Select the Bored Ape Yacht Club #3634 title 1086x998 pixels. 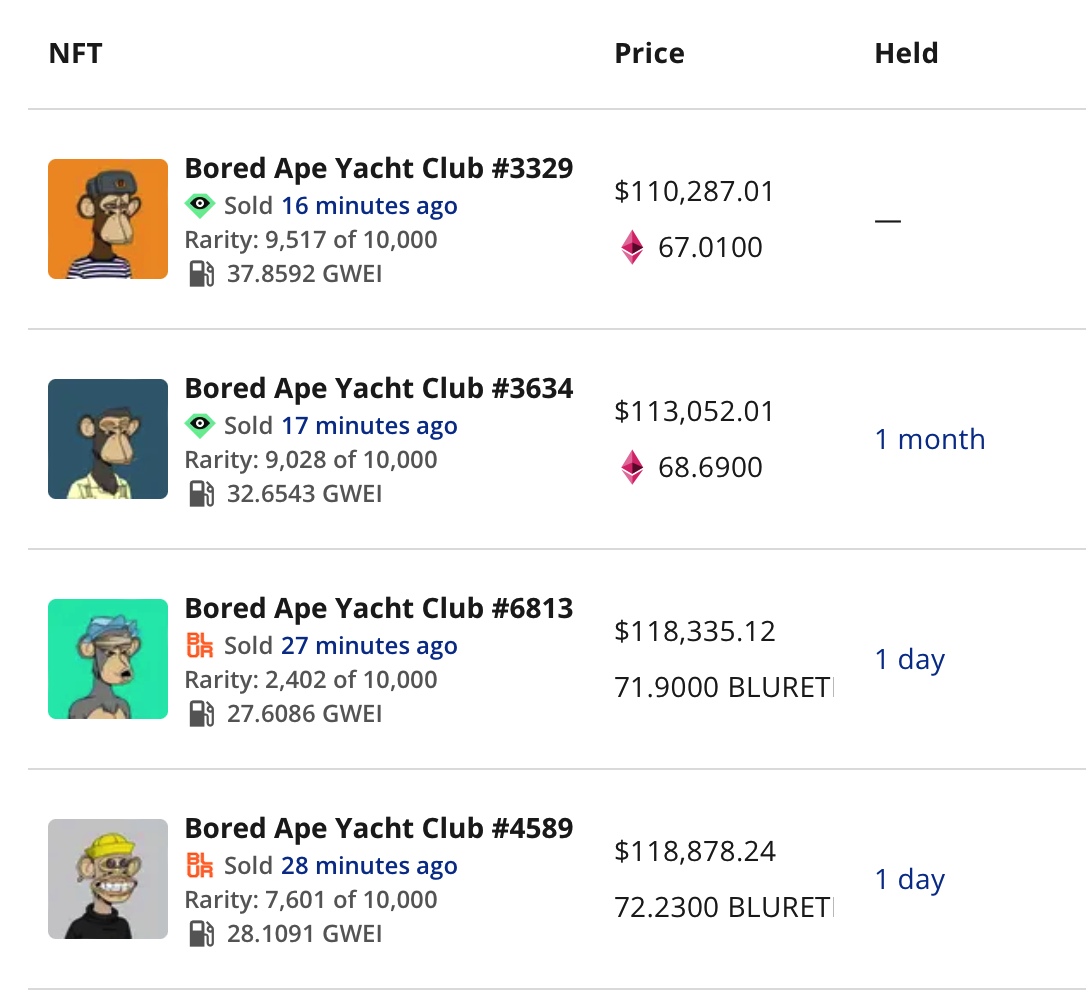(379, 388)
